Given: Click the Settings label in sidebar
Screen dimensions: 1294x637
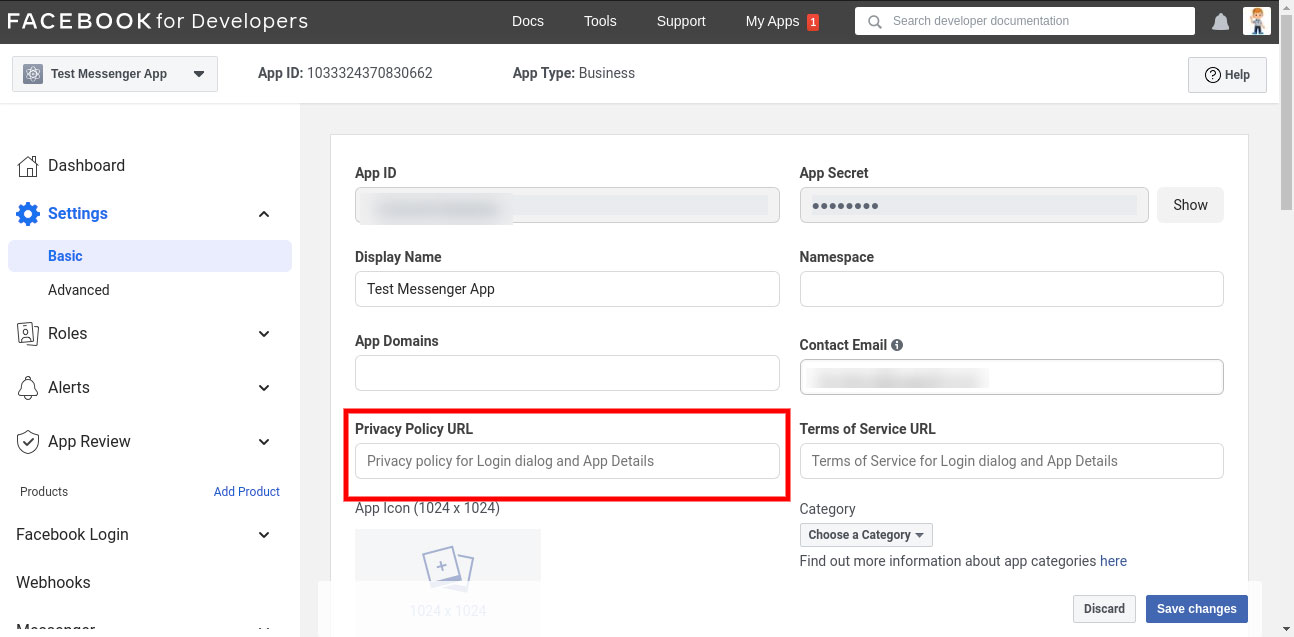Looking at the screenshot, I should (78, 214).
